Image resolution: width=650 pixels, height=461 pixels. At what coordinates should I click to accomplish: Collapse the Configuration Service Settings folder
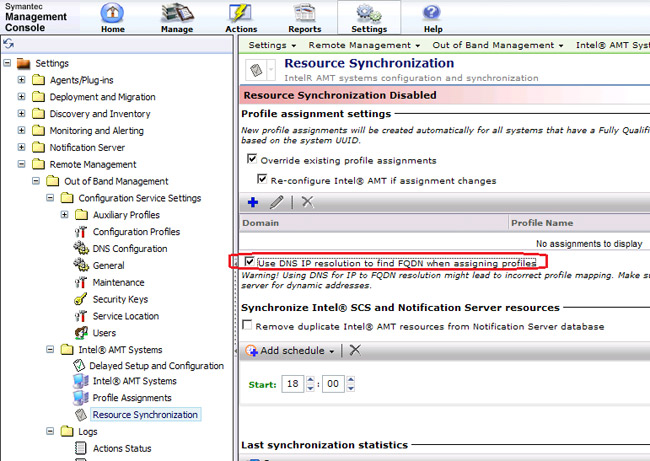tap(50, 198)
